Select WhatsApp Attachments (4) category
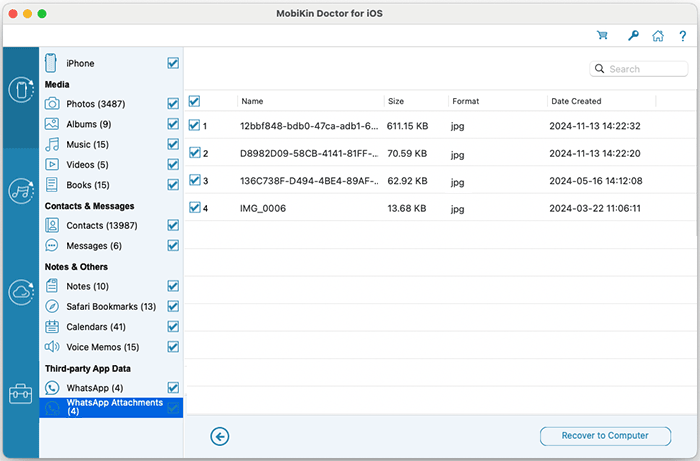The width and height of the screenshot is (700, 461). coord(111,407)
